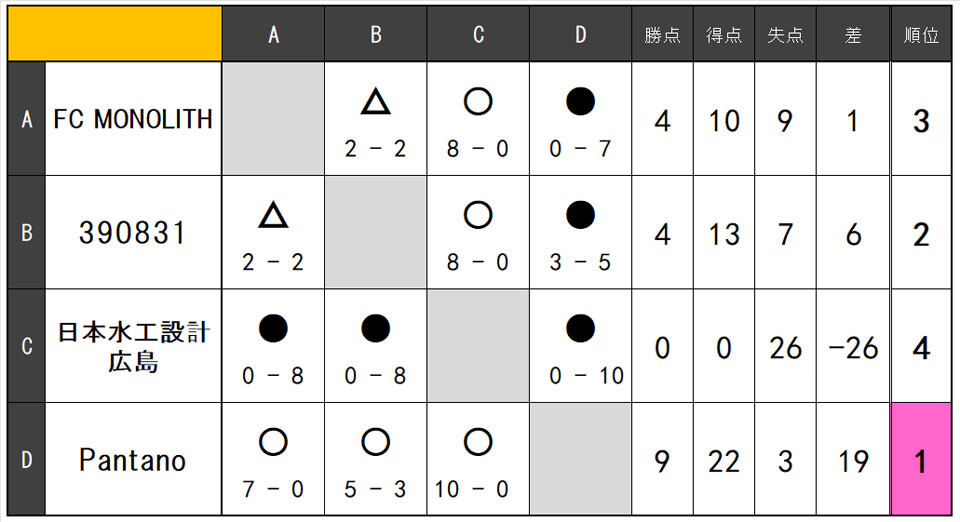Click the orange top-left corner cell
The width and height of the screenshot is (960, 522).
[114, 34]
